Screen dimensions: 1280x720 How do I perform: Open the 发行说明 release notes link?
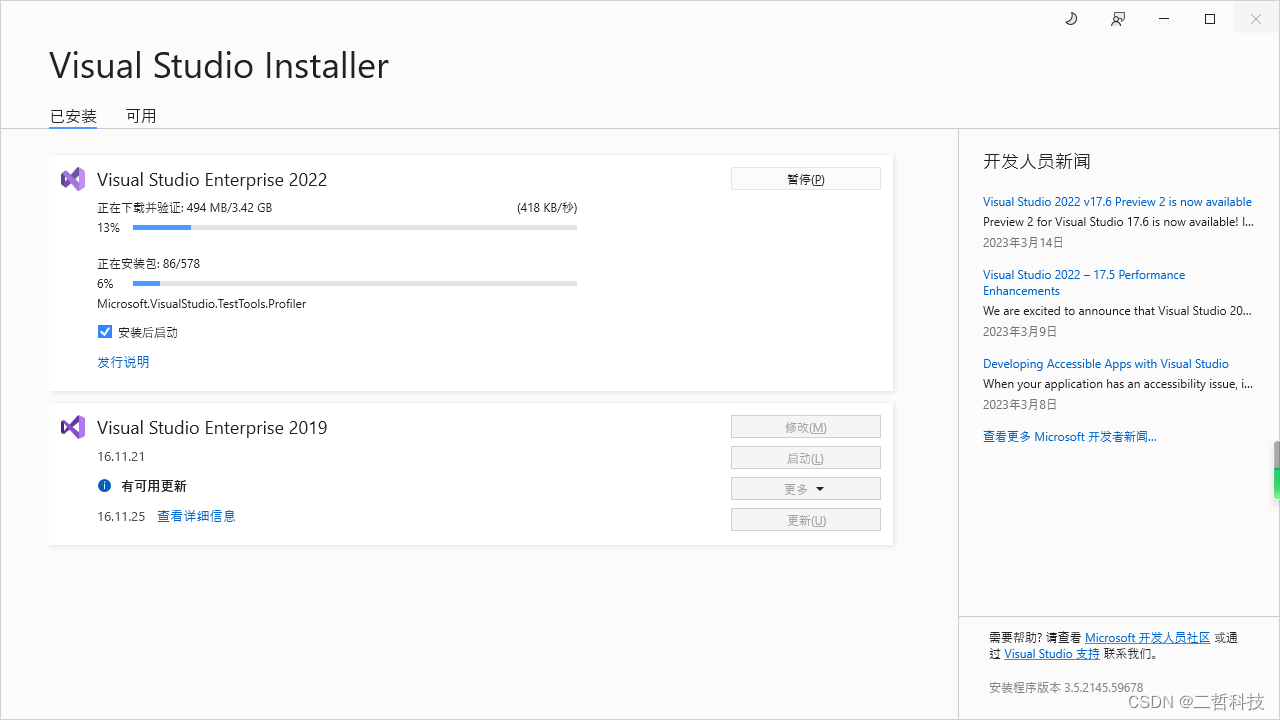click(x=123, y=362)
